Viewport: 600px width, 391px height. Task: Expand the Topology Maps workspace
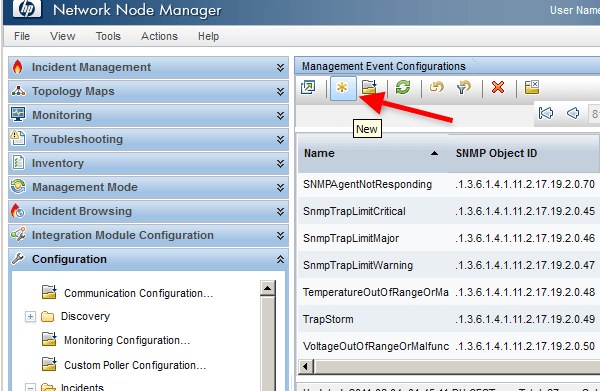click(280, 91)
